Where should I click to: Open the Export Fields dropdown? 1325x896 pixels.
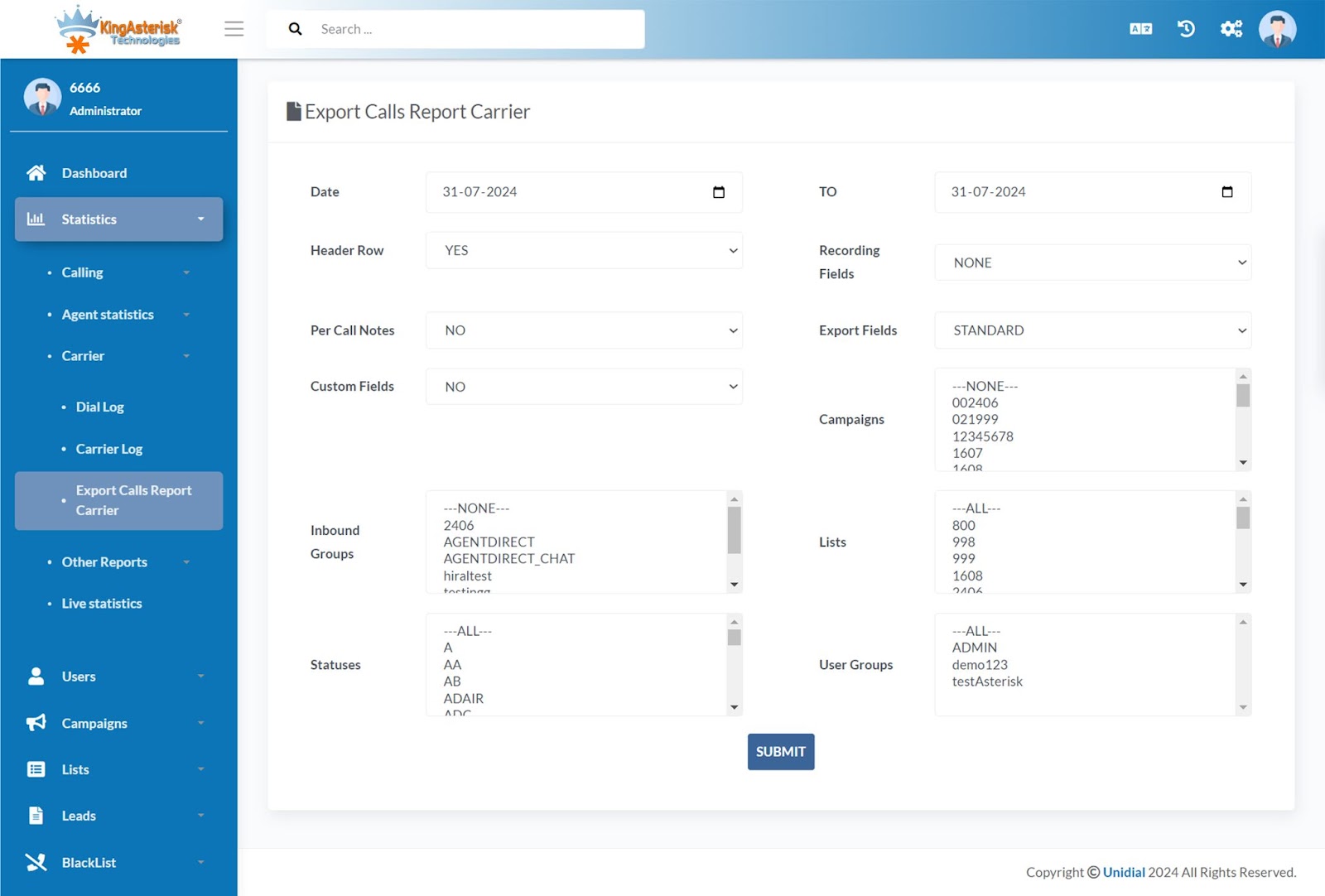[x=1092, y=330]
